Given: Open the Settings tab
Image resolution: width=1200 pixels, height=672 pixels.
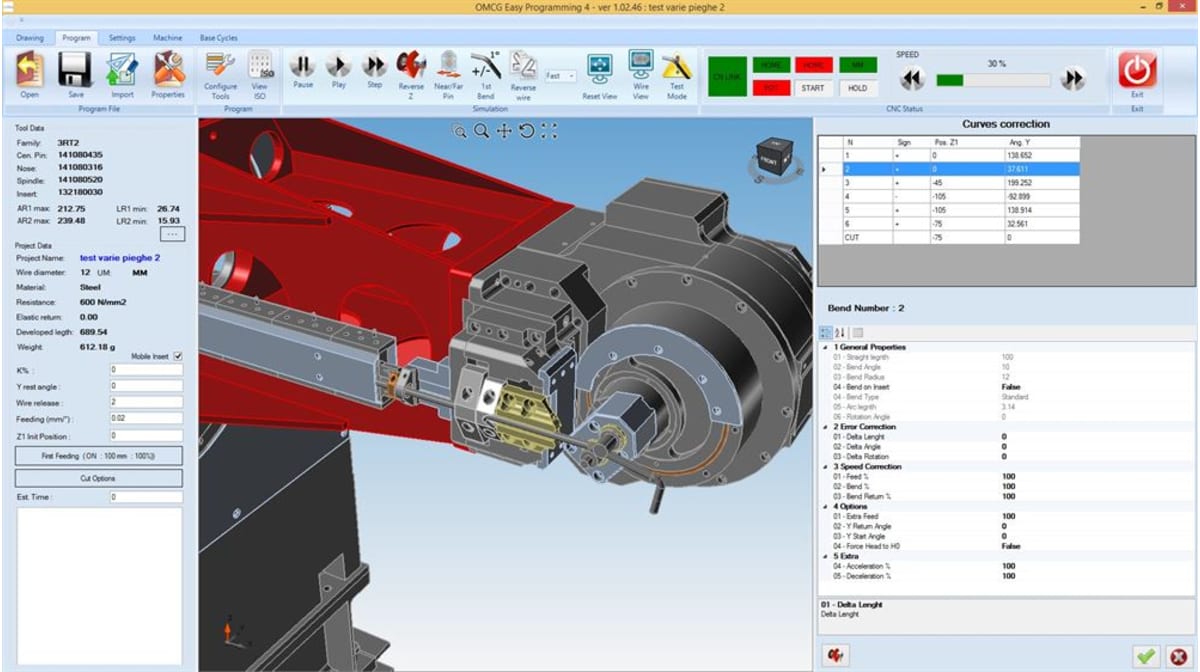Looking at the screenshot, I should pyautogui.click(x=122, y=38).
